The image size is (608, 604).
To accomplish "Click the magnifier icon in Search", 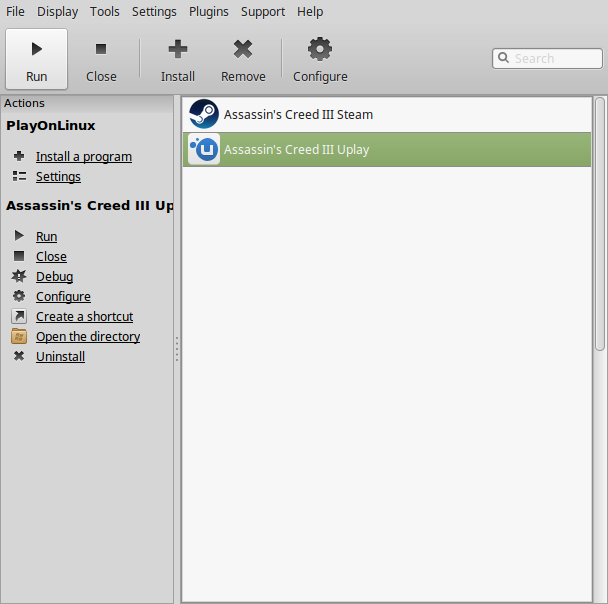I will coord(503,58).
